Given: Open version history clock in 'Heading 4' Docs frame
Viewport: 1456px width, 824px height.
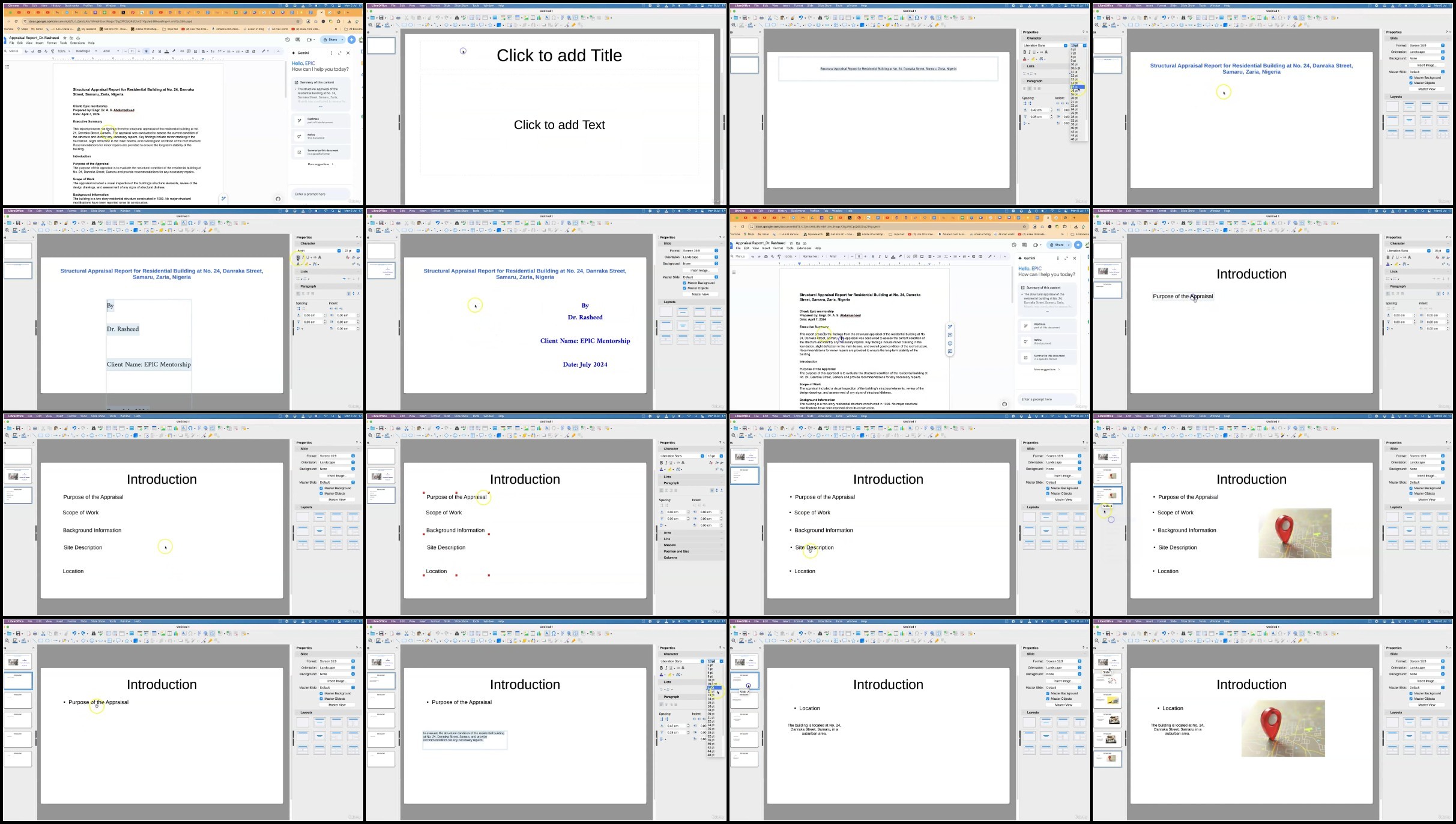Looking at the screenshot, I should (x=288, y=40).
